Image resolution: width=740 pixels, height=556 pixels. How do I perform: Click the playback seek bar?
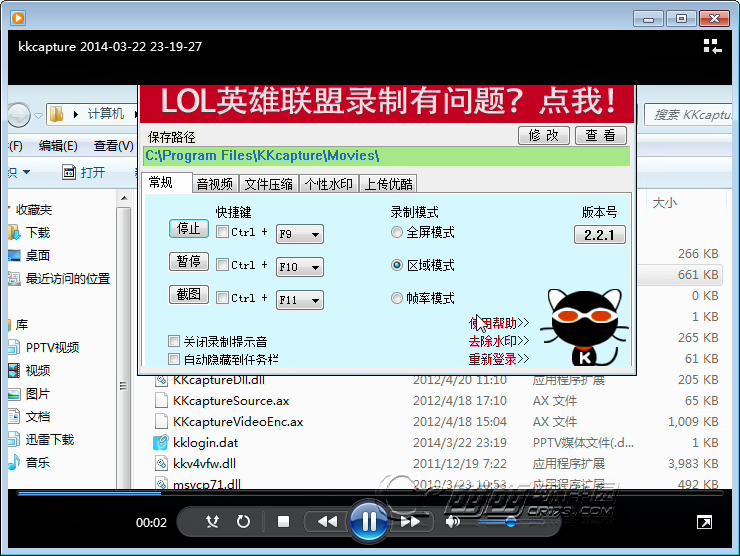click(x=370, y=493)
